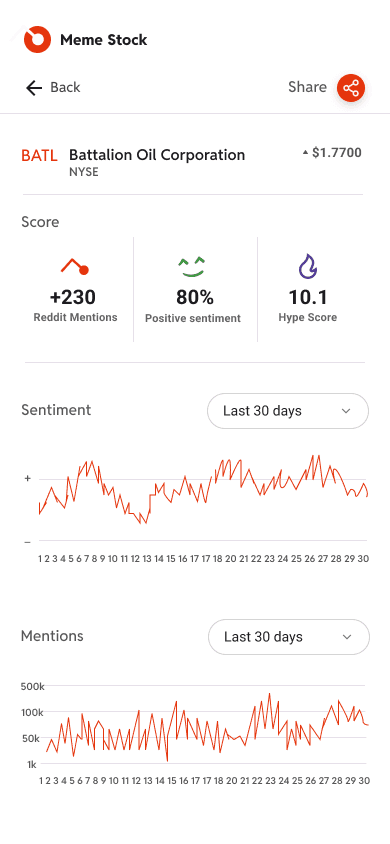
Task: Select the Reddit Mentions trend icon
Action: pyautogui.click(x=75, y=266)
